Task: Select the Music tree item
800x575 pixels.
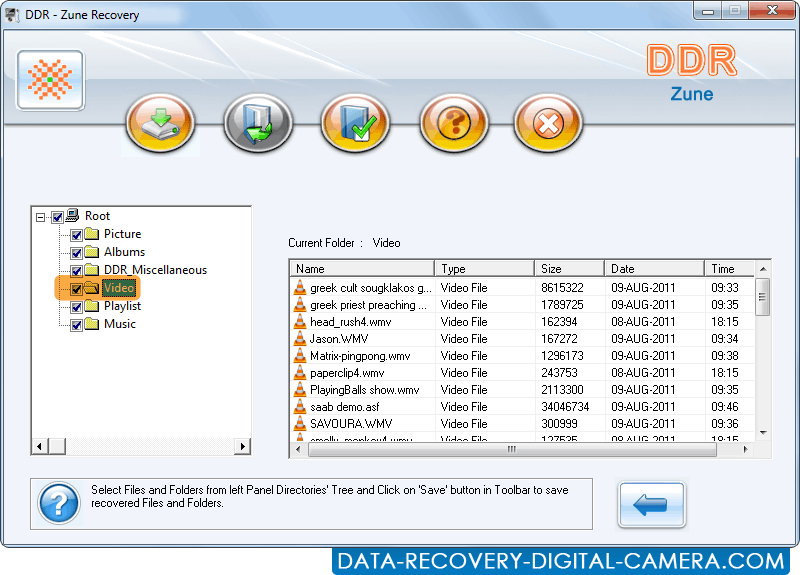Action: coord(120,323)
